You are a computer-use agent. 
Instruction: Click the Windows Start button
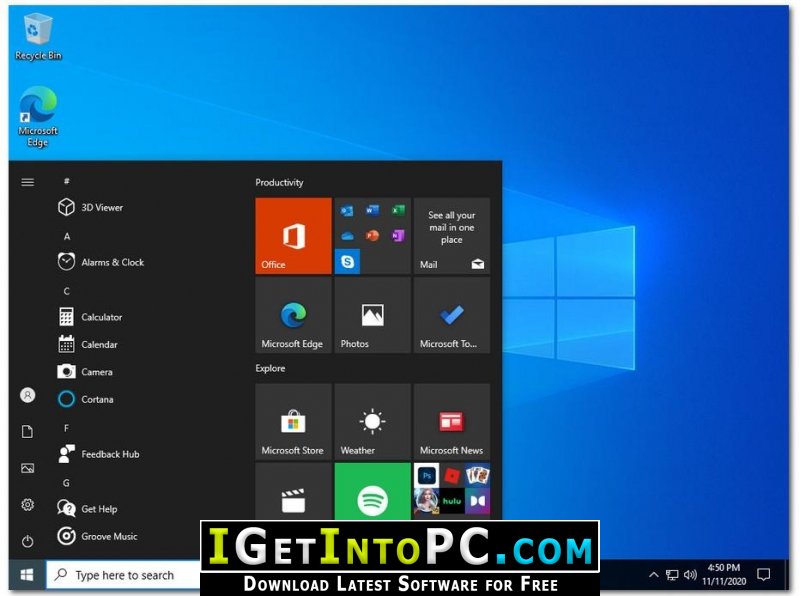27,575
